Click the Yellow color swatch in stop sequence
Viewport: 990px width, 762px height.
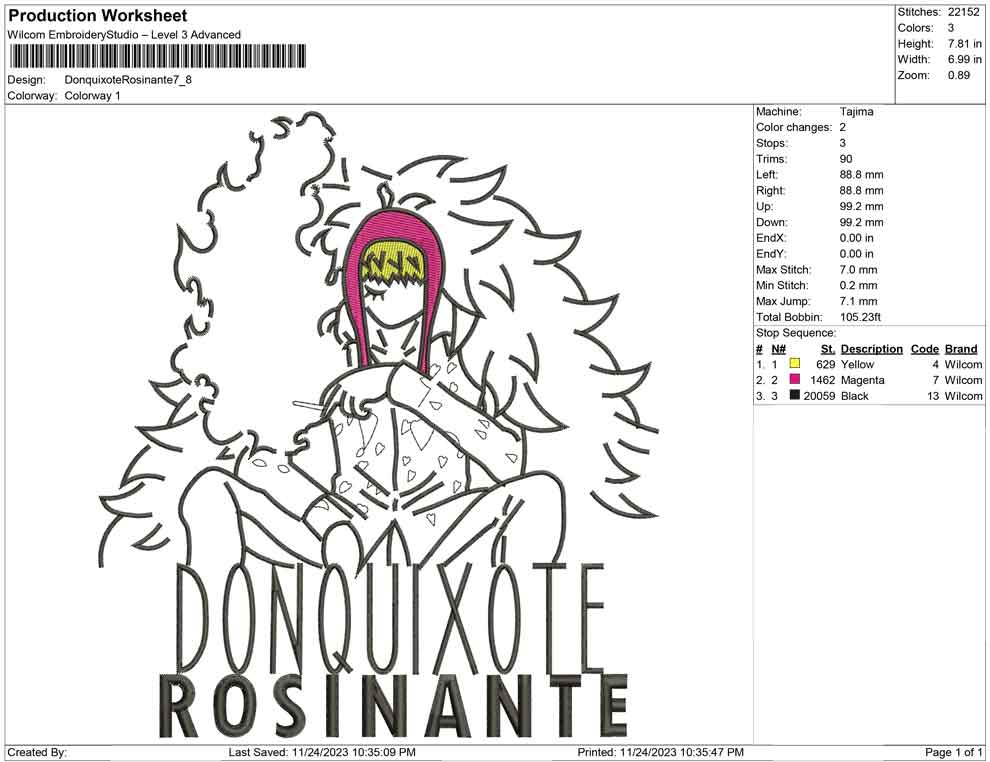point(795,363)
